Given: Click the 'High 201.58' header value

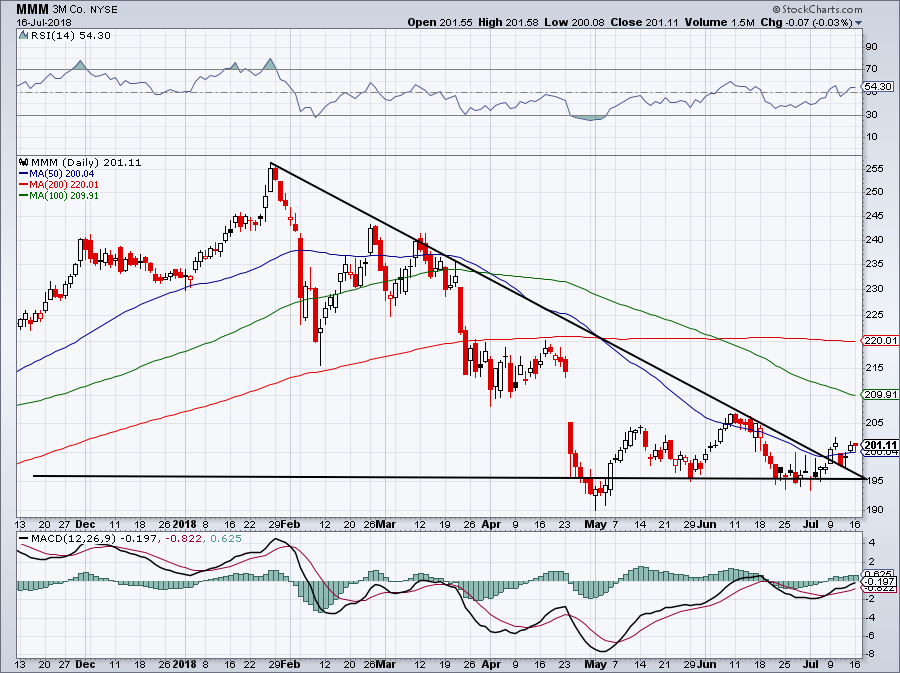Looking at the screenshot, I should [508, 22].
